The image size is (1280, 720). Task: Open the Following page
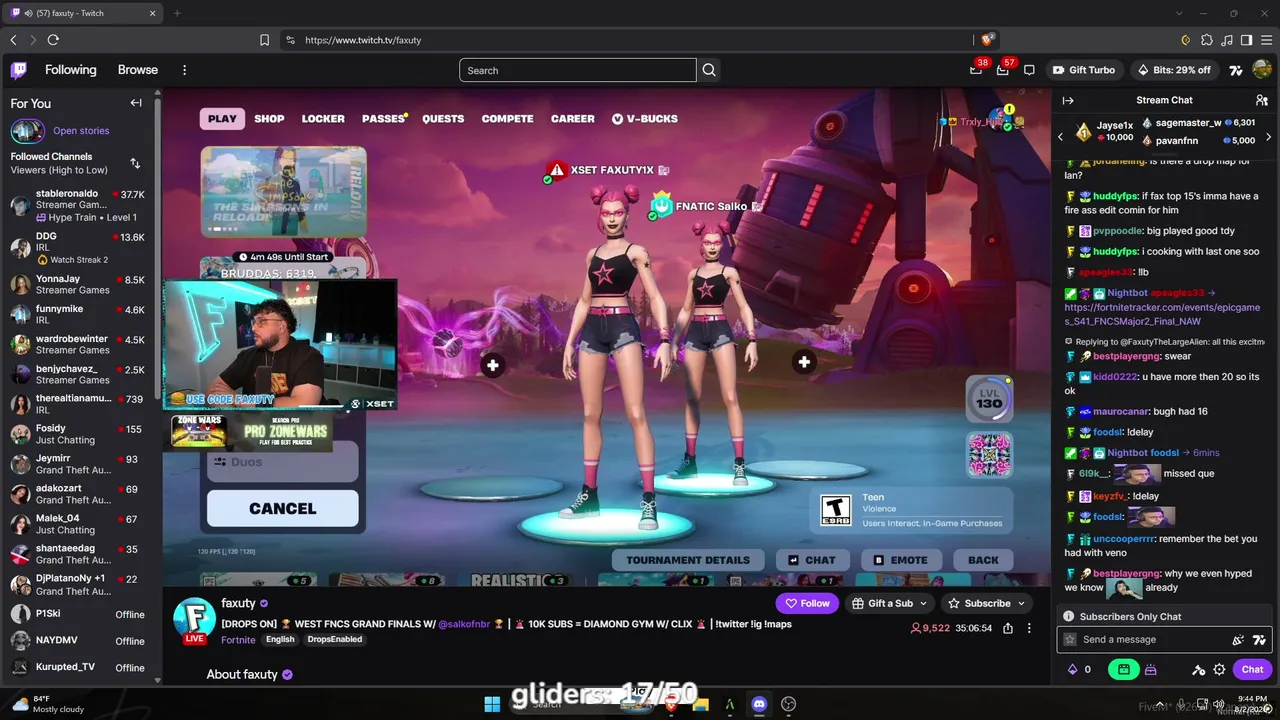[70, 70]
